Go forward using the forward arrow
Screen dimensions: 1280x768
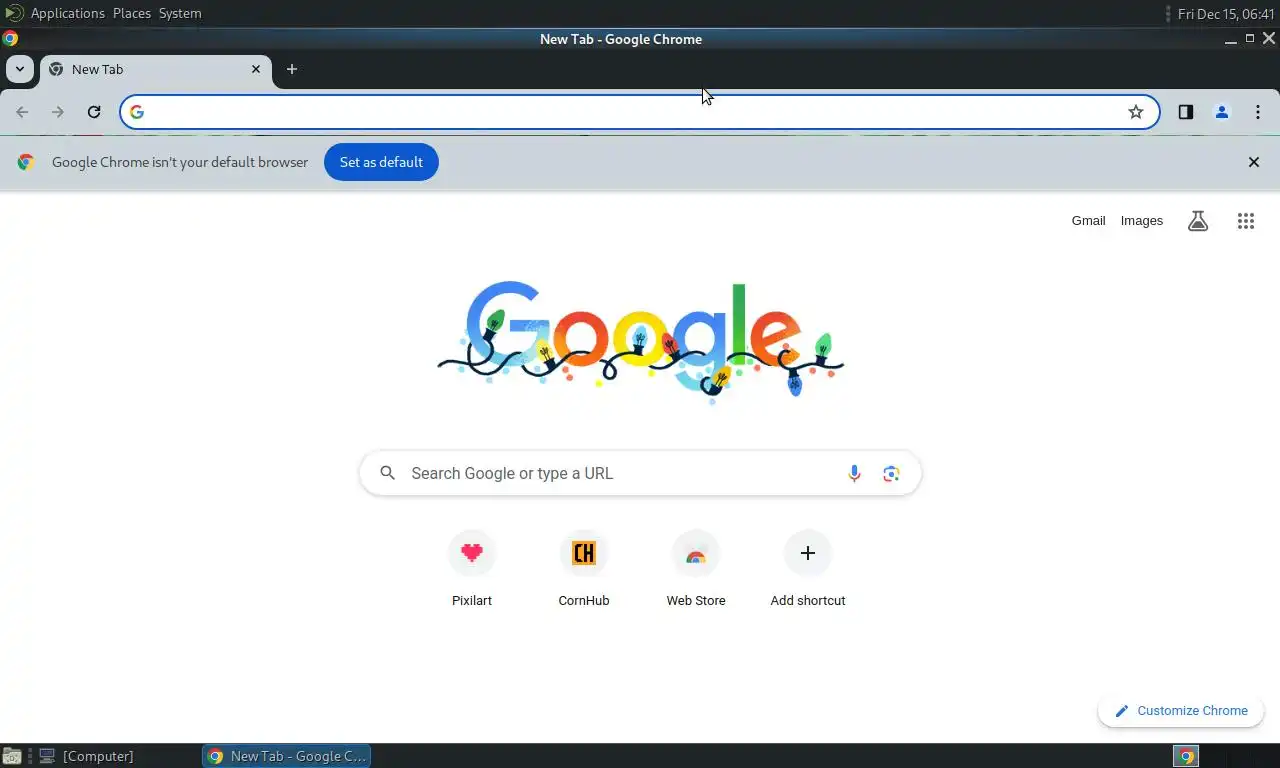58,112
